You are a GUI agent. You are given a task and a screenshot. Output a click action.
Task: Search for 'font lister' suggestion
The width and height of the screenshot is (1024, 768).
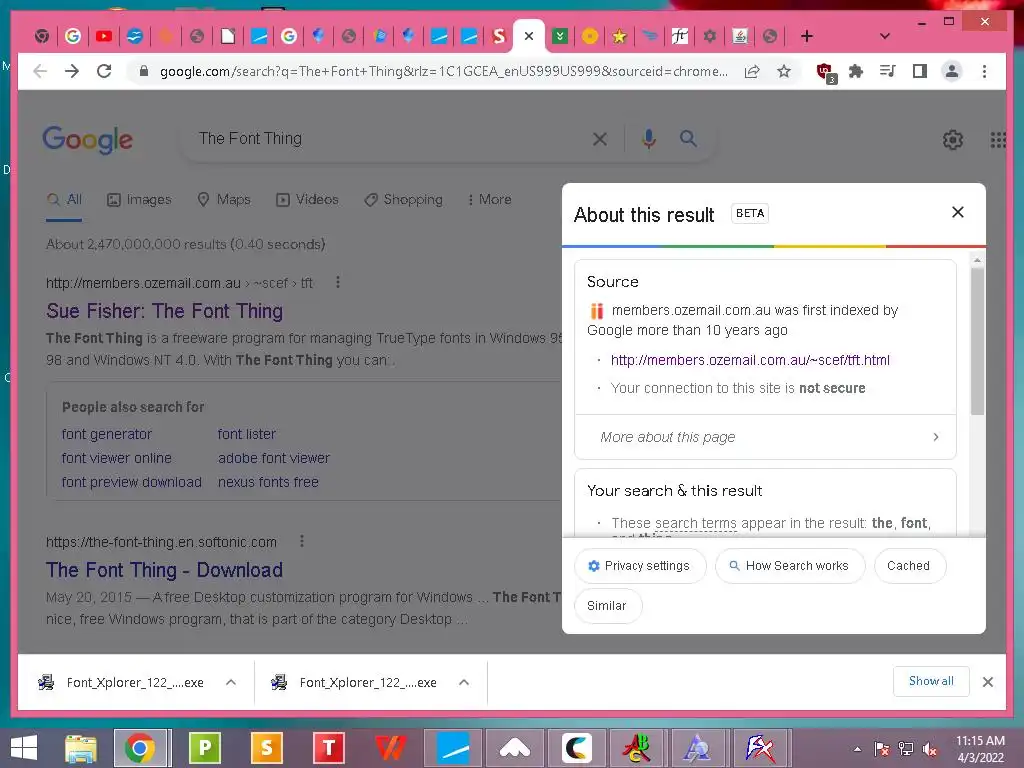[247, 434]
